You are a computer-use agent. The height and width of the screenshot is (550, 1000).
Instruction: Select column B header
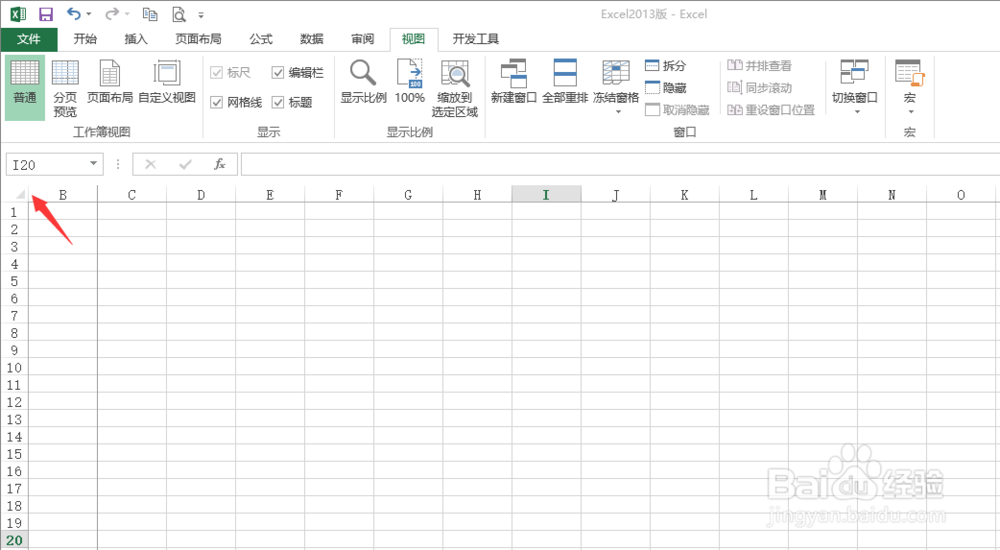click(62, 195)
